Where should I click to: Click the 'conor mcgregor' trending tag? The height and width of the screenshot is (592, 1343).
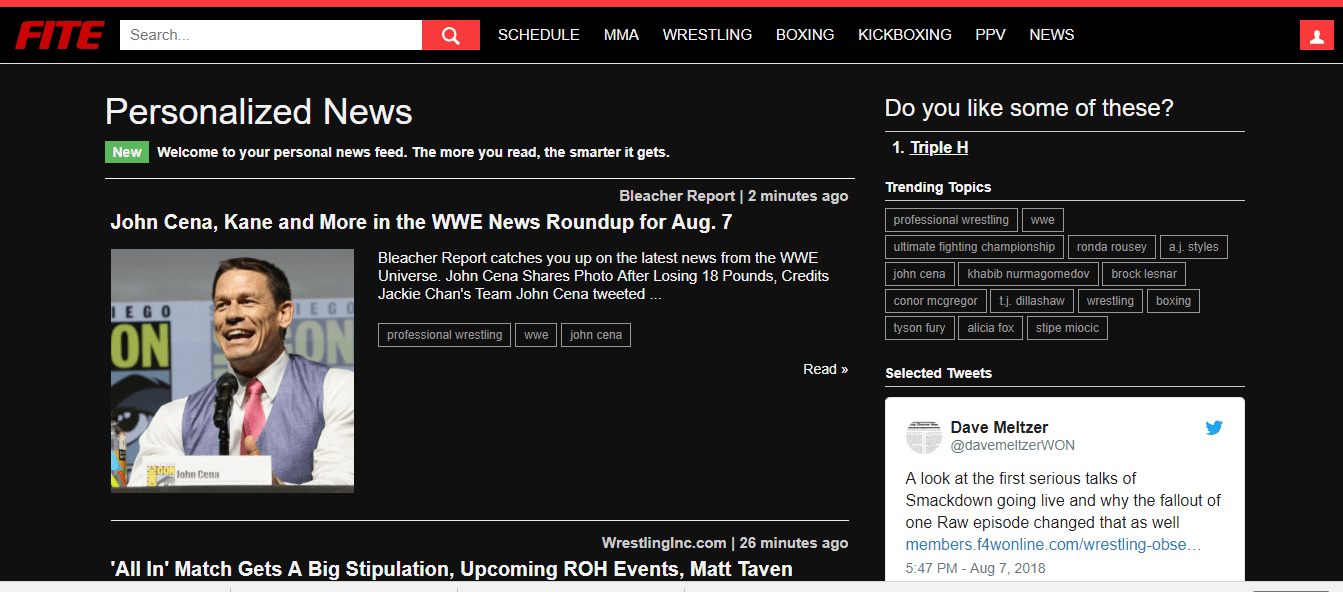click(x=935, y=301)
